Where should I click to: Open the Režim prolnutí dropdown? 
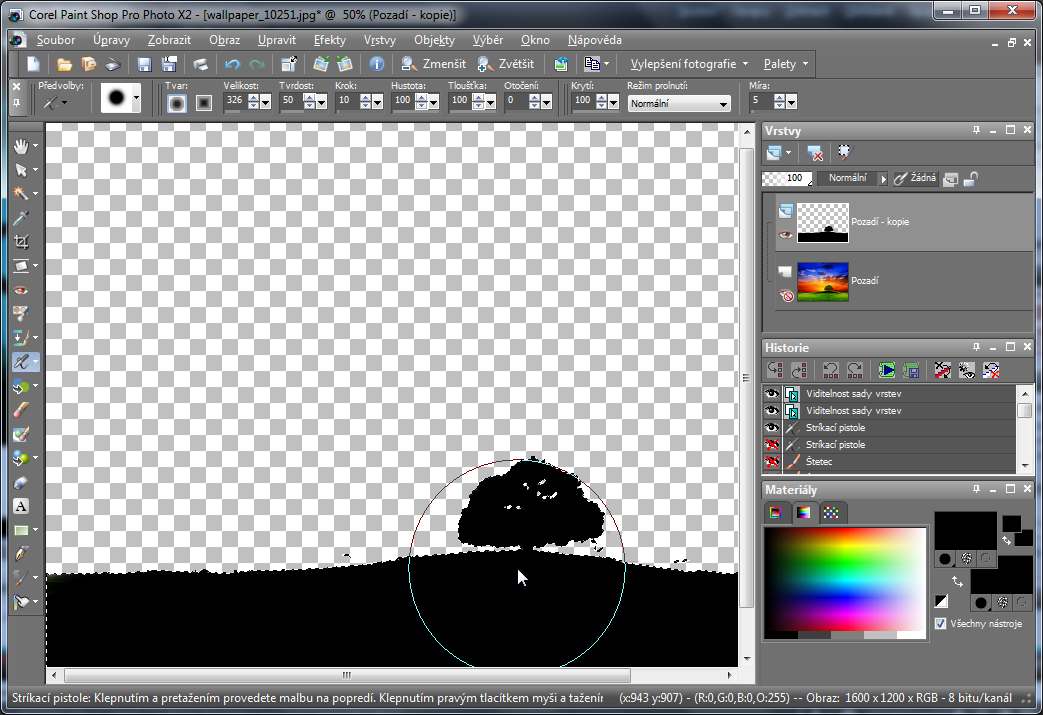(679, 103)
